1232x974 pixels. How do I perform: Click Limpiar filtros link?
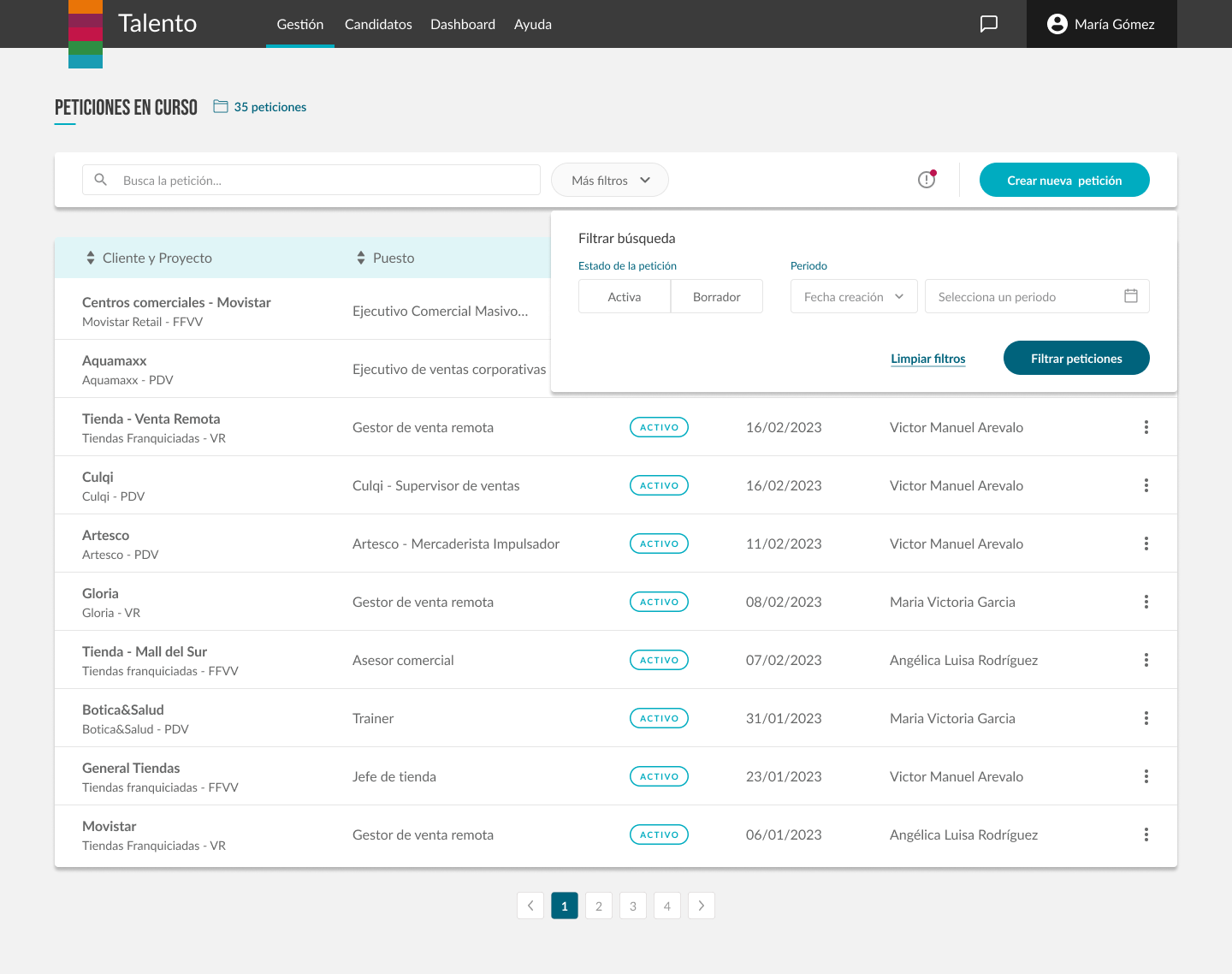tap(927, 359)
